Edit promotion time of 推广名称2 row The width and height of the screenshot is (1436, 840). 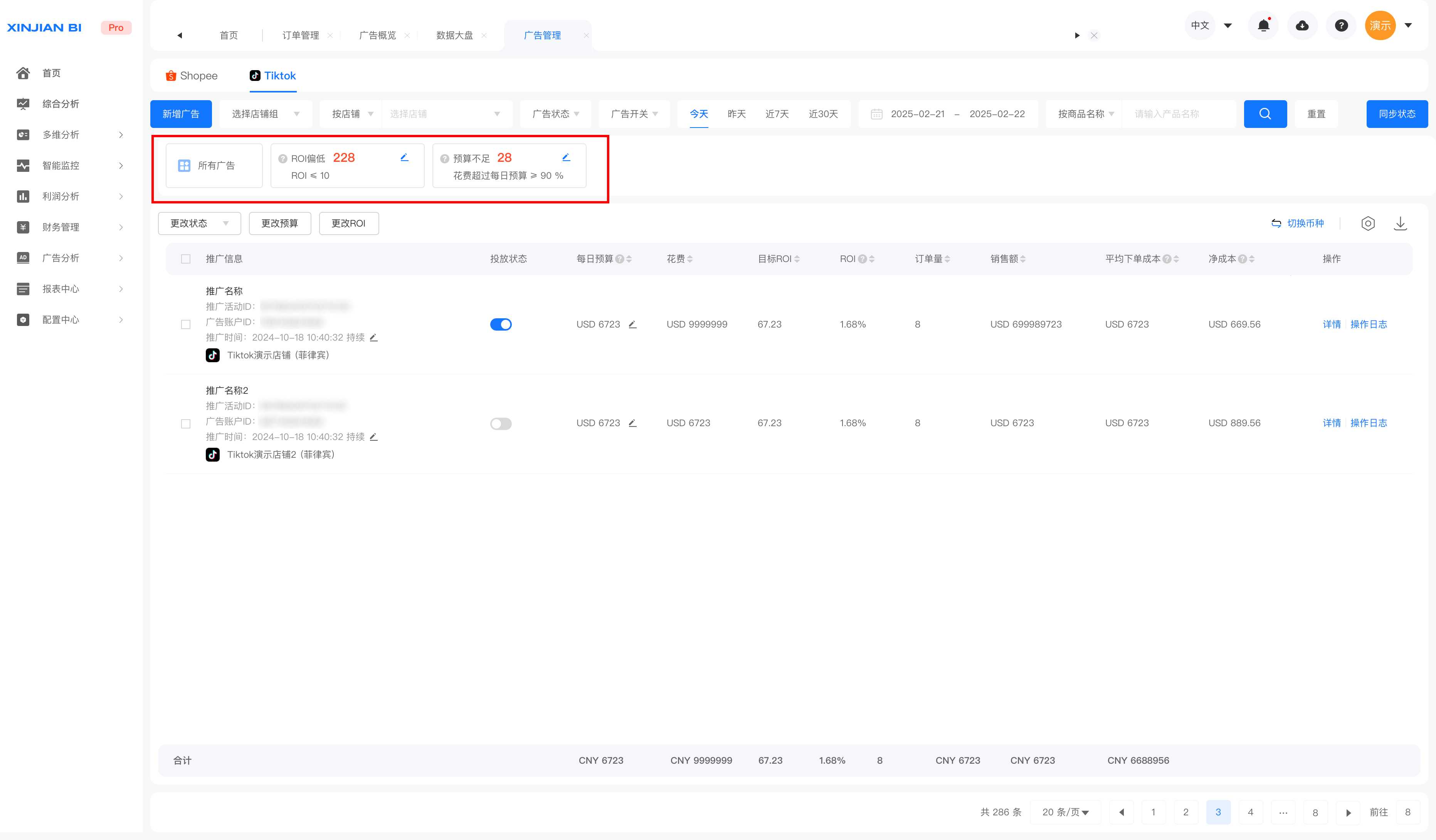(373, 437)
